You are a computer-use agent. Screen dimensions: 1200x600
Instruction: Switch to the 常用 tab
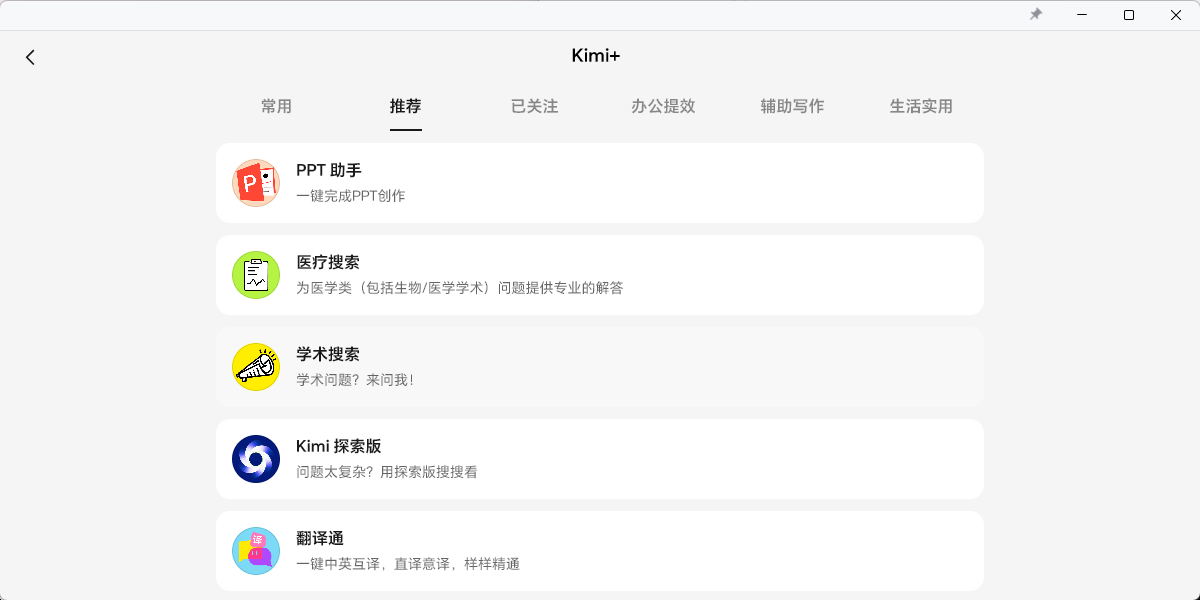276,106
